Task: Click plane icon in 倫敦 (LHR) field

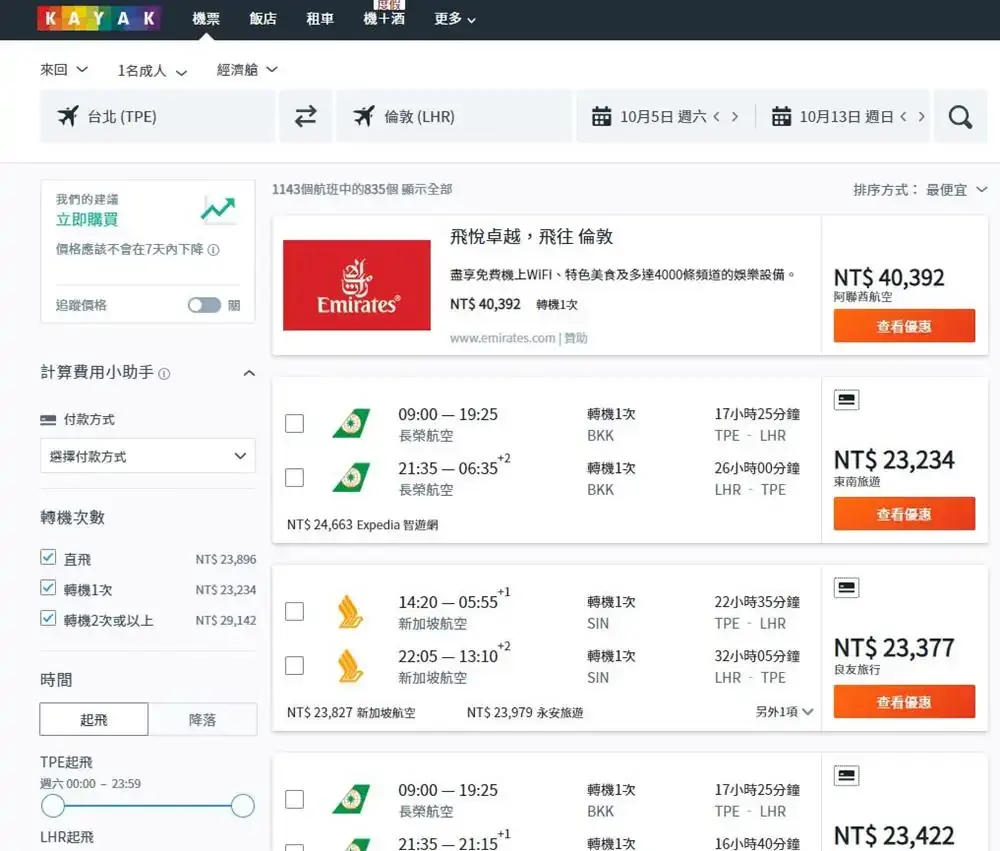Action: 364,116
